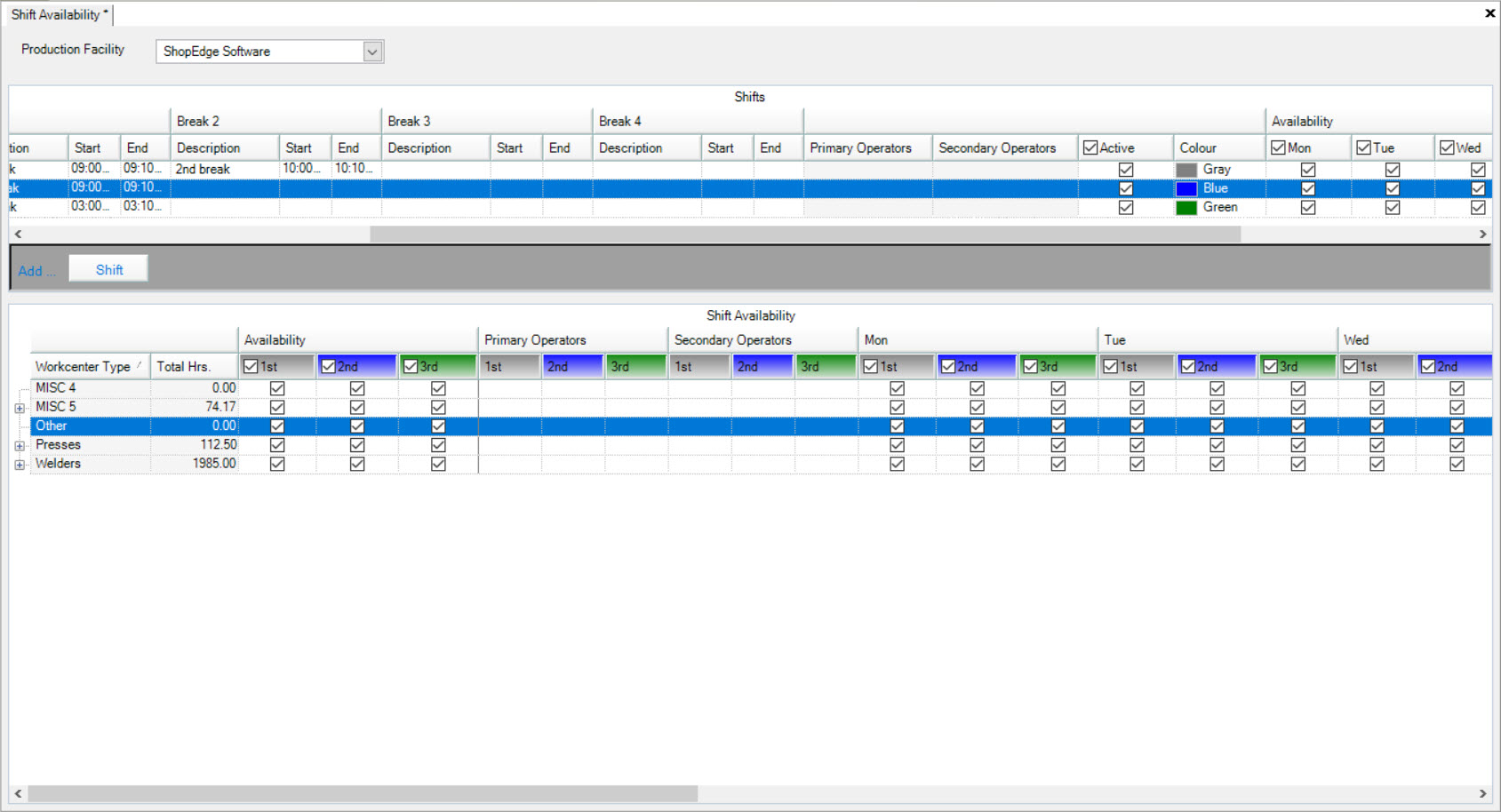The height and width of the screenshot is (812, 1501).
Task: Toggle the Mon 3rd shift header checkbox
Action: [1030, 366]
